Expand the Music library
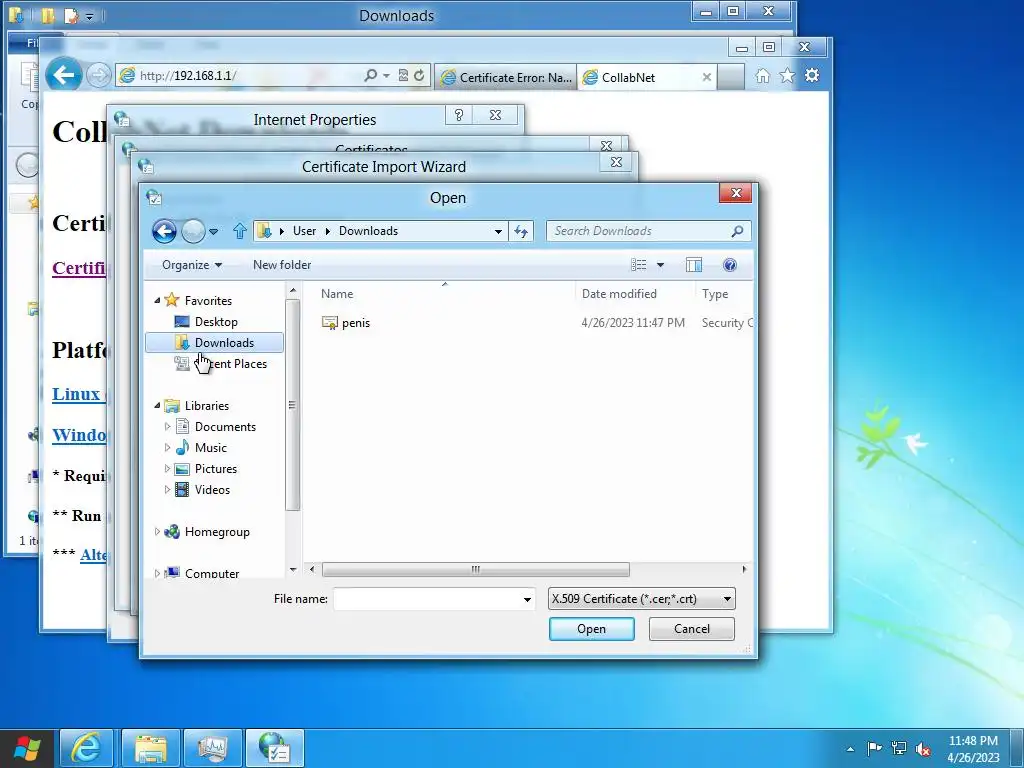 167,447
